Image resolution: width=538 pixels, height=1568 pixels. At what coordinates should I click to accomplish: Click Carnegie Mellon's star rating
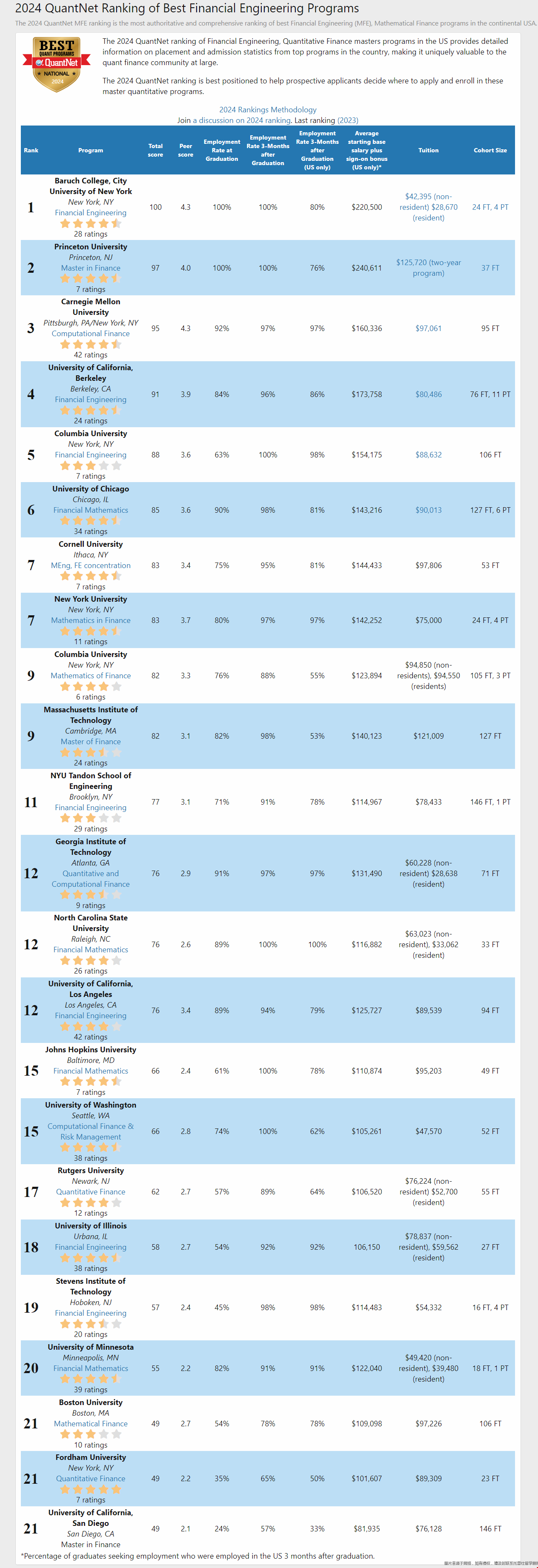click(91, 345)
